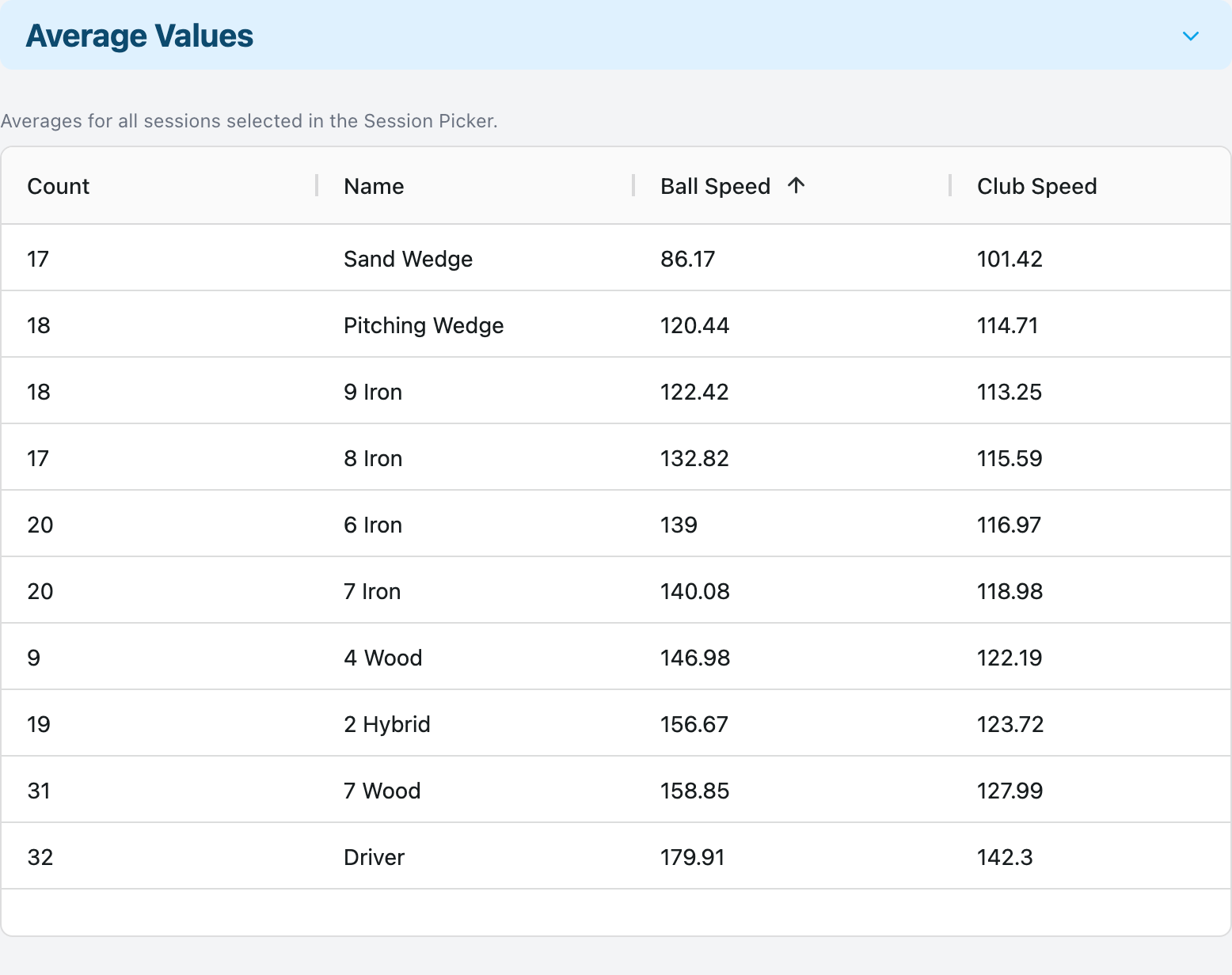
Task: Click the ball speed value 146.98
Action: pos(695,658)
